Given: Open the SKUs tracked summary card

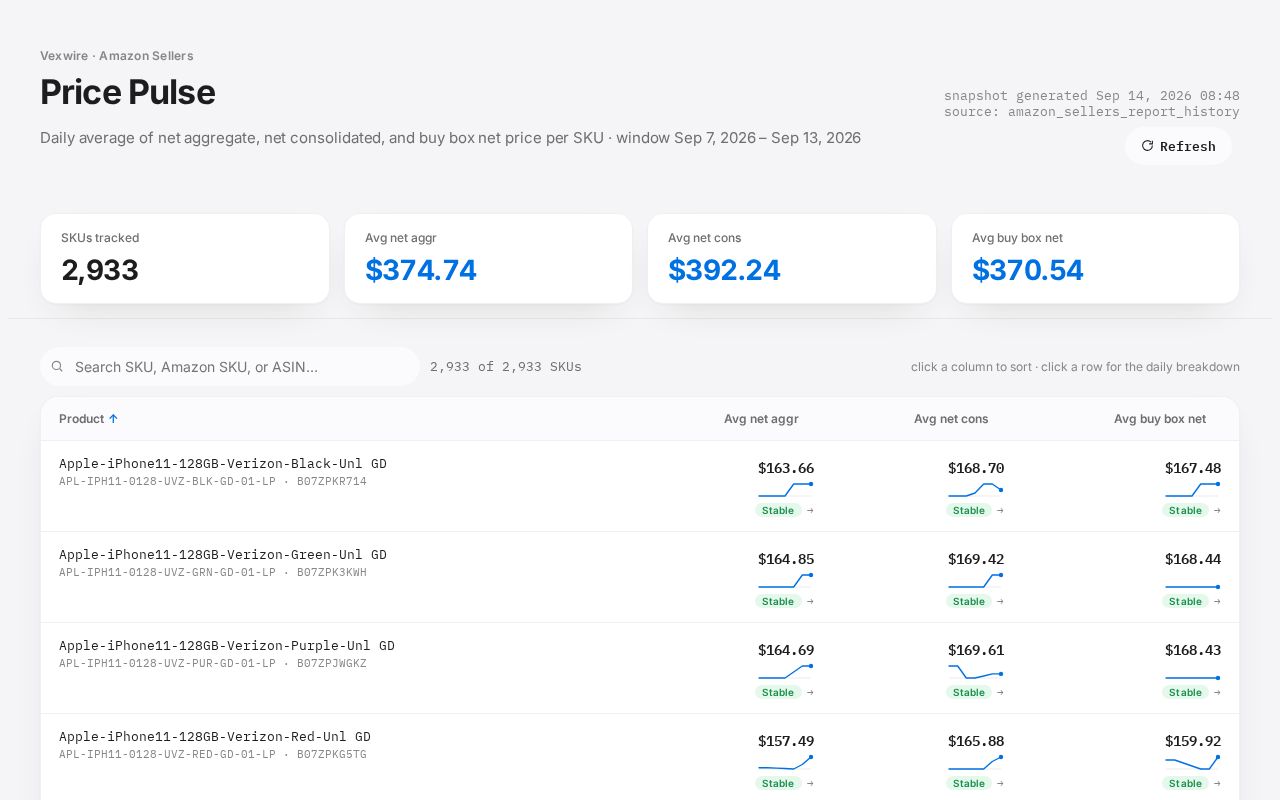Looking at the screenshot, I should [185, 258].
